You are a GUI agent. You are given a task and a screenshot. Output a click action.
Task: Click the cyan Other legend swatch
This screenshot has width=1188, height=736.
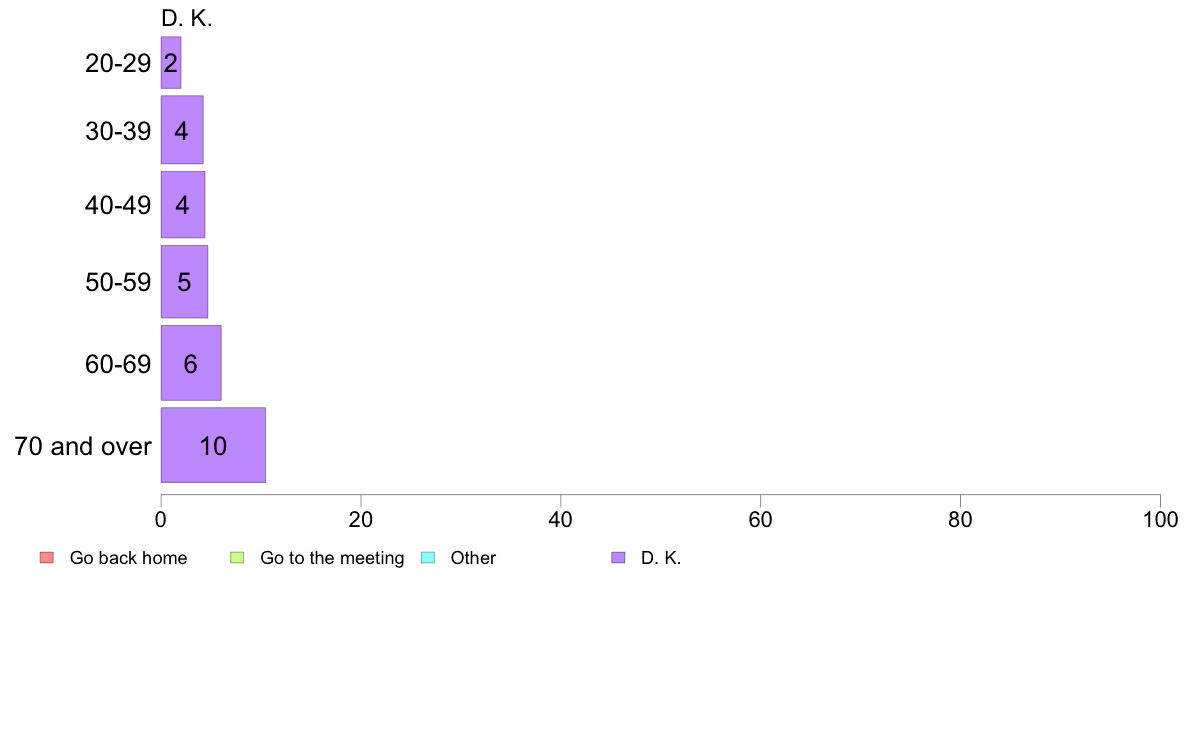coord(428,558)
